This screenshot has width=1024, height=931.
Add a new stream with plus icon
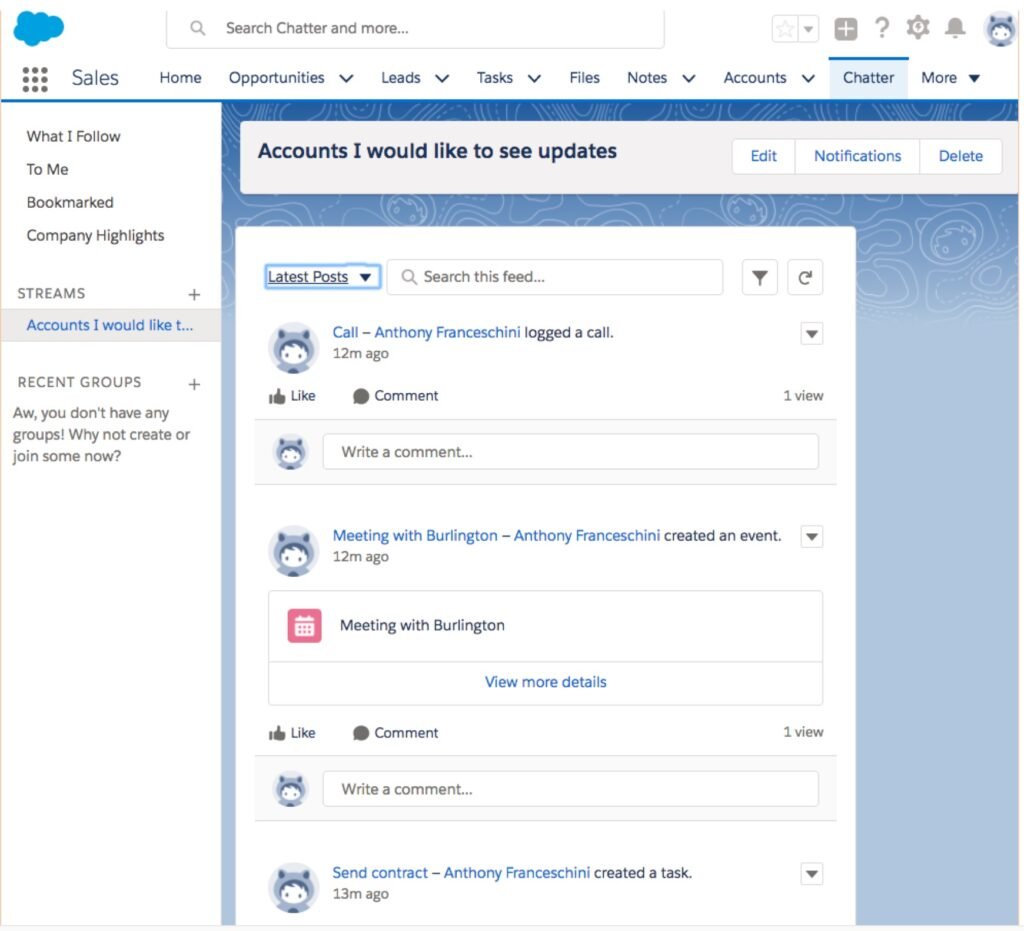pos(194,294)
